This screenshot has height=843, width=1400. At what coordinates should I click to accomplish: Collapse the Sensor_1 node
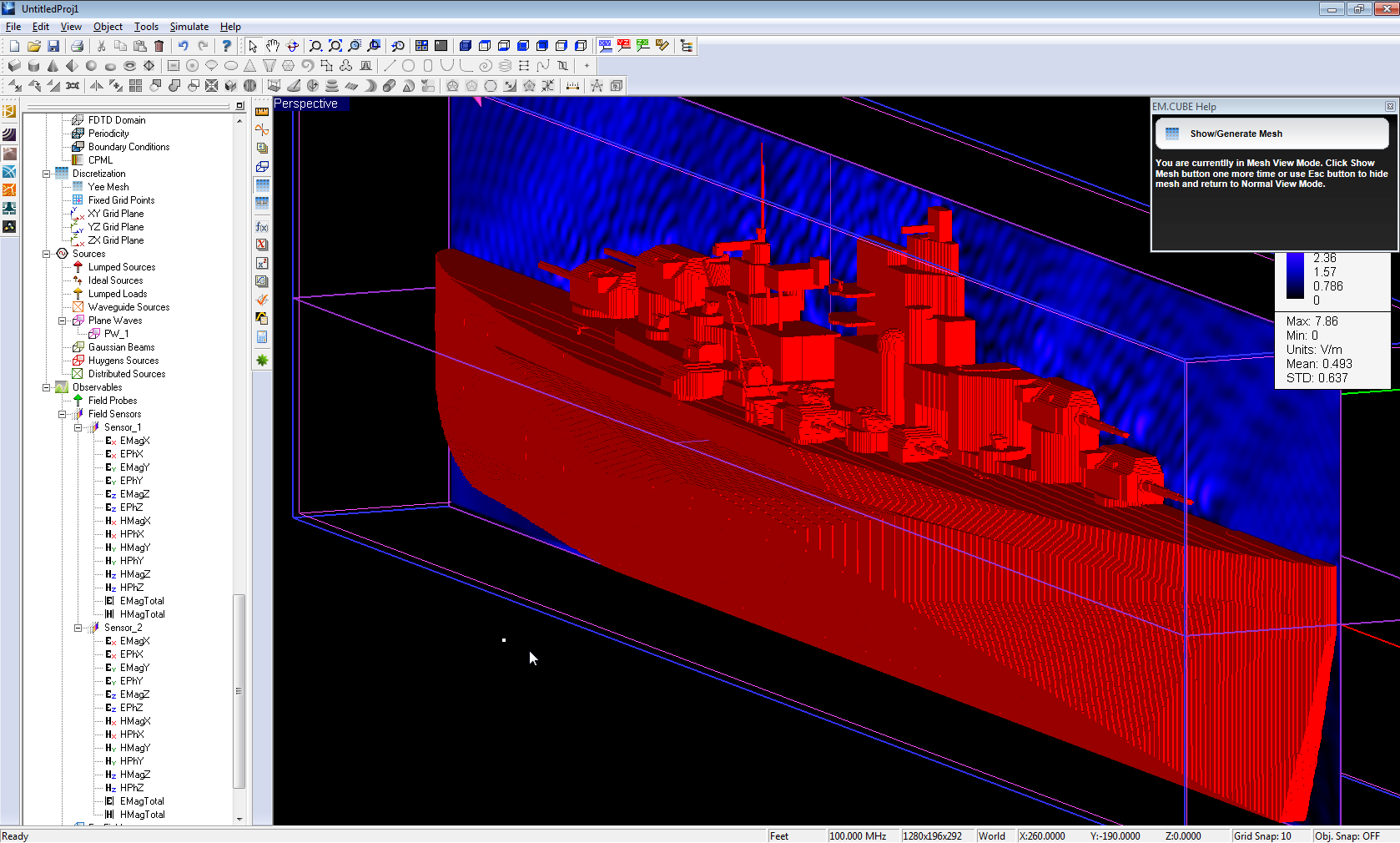click(78, 427)
